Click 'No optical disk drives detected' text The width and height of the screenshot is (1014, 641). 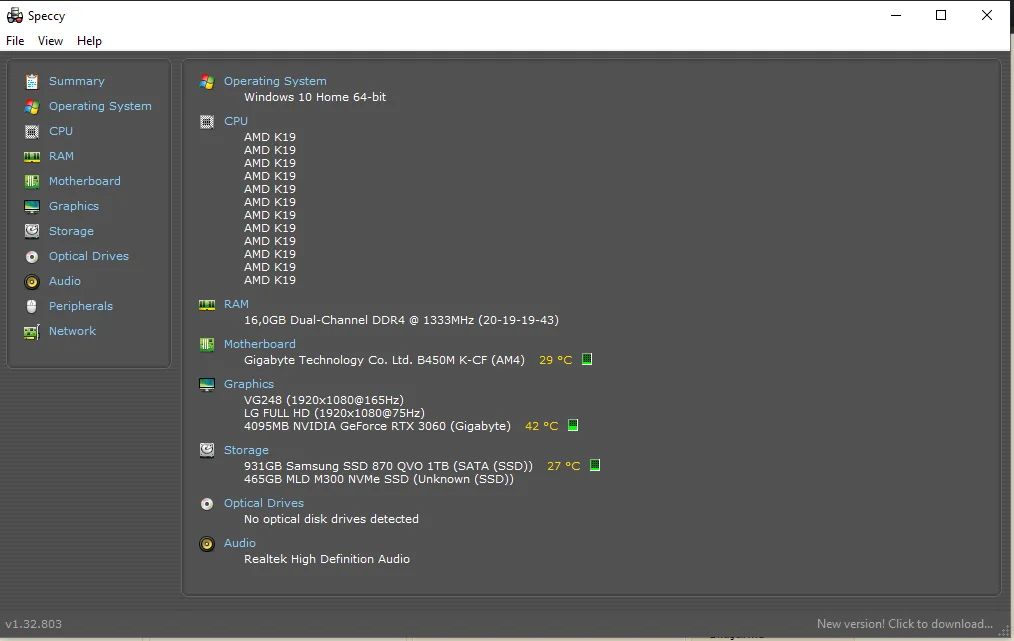click(331, 519)
